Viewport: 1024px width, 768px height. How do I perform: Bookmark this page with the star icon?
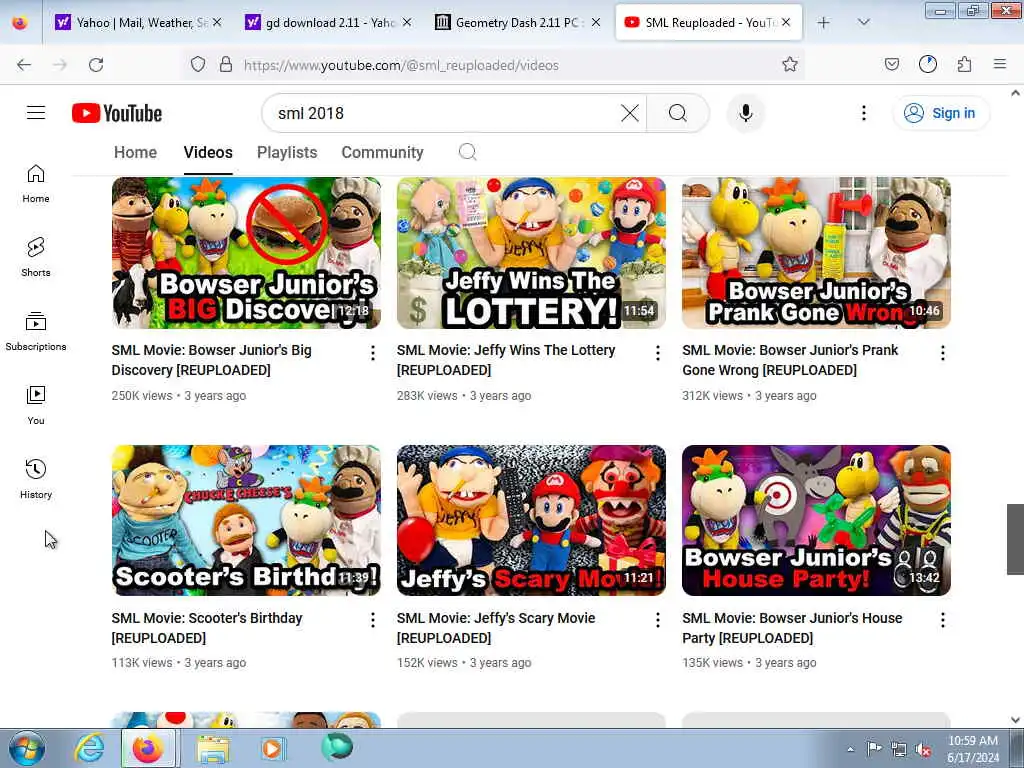tap(790, 65)
